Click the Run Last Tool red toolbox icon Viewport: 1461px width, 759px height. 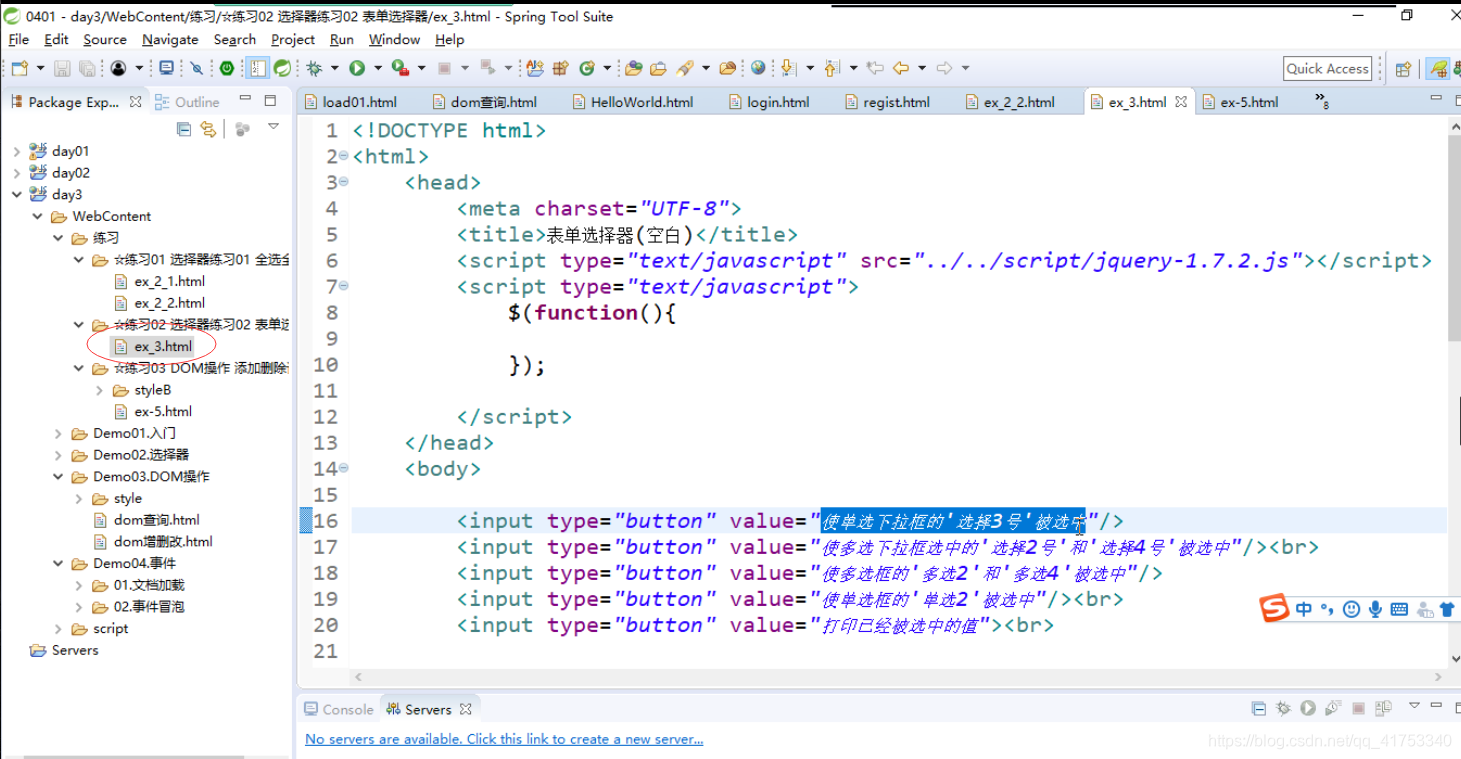click(x=400, y=68)
